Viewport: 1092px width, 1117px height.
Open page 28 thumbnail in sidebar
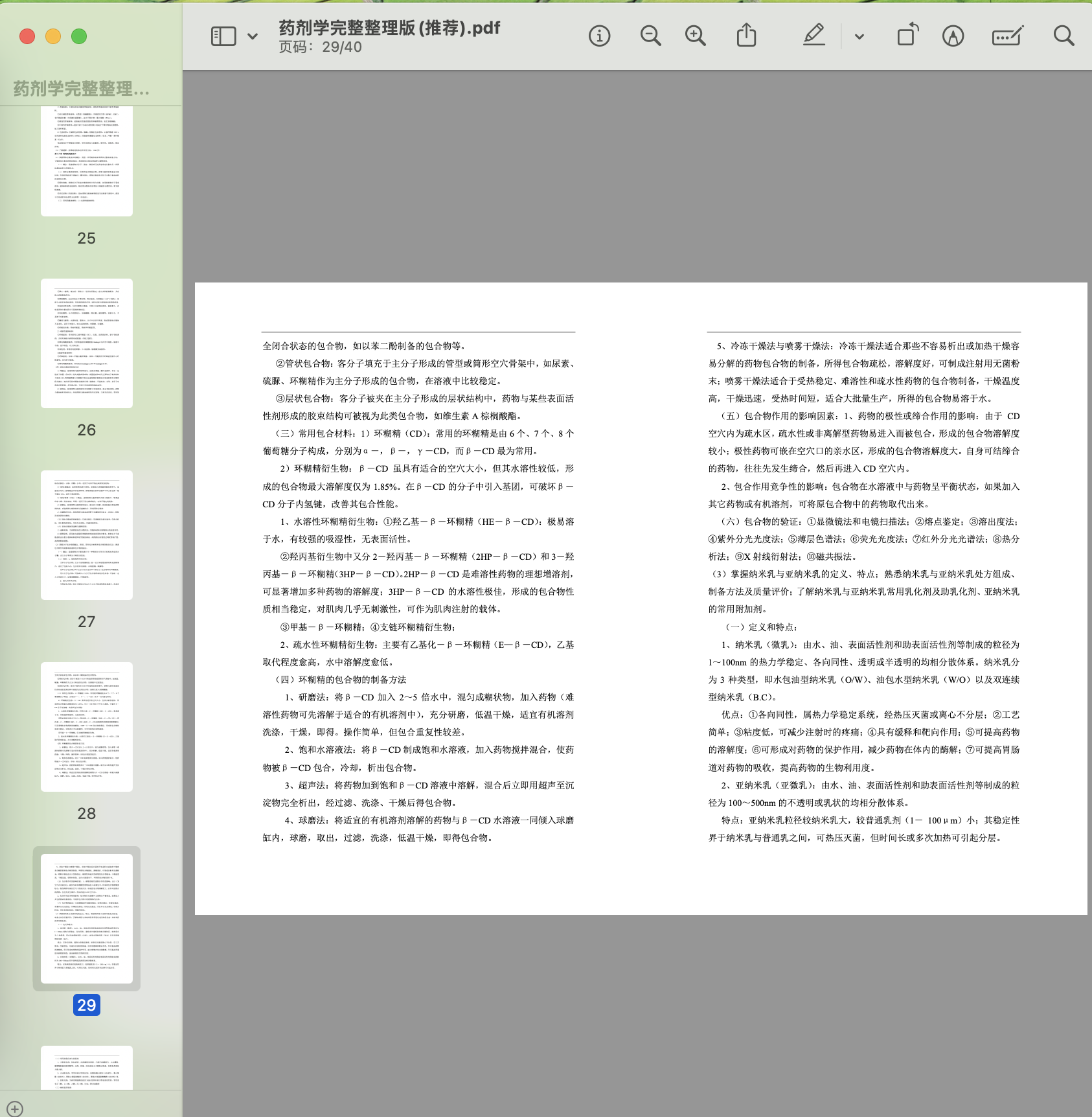[x=87, y=727]
